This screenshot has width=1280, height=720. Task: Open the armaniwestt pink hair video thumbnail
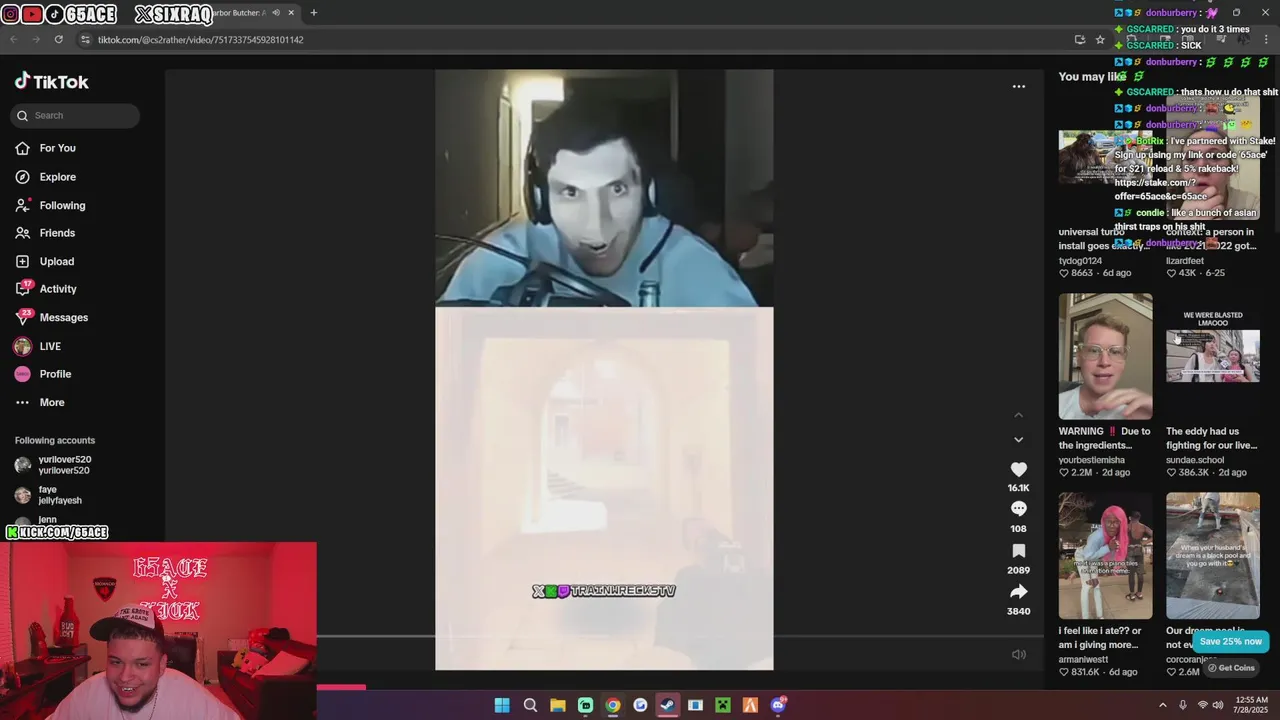(x=1105, y=555)
